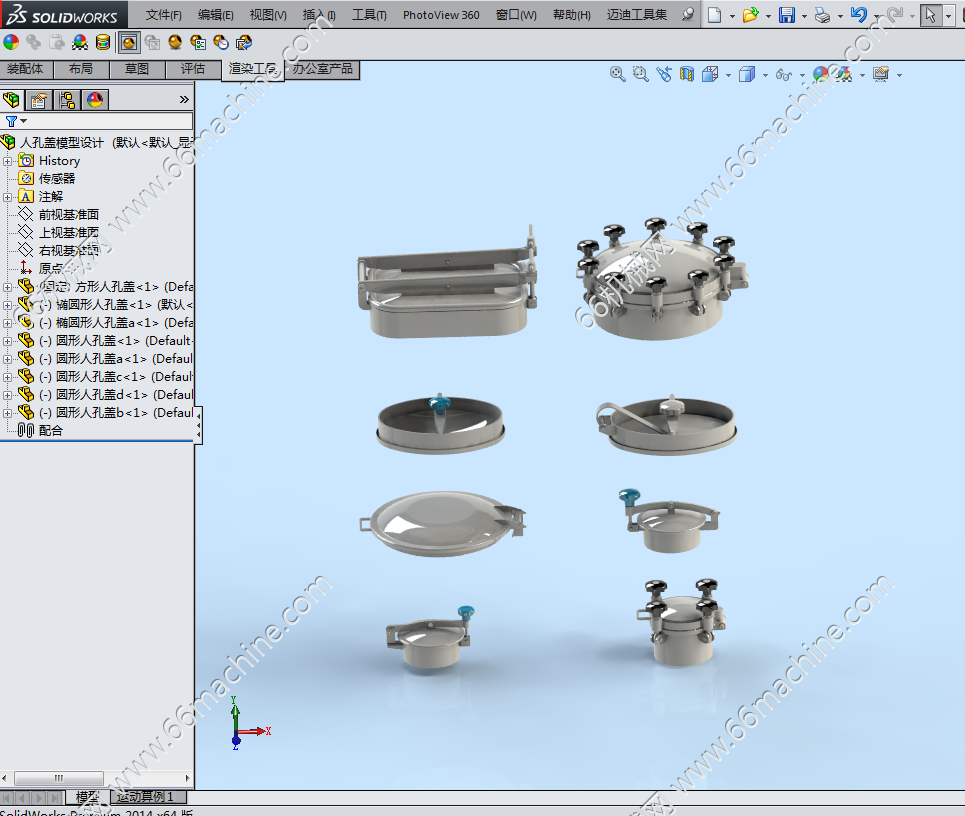Click the Paste Appearance toolbar icon
Screen dimensions: 965x816
(56, 42)
